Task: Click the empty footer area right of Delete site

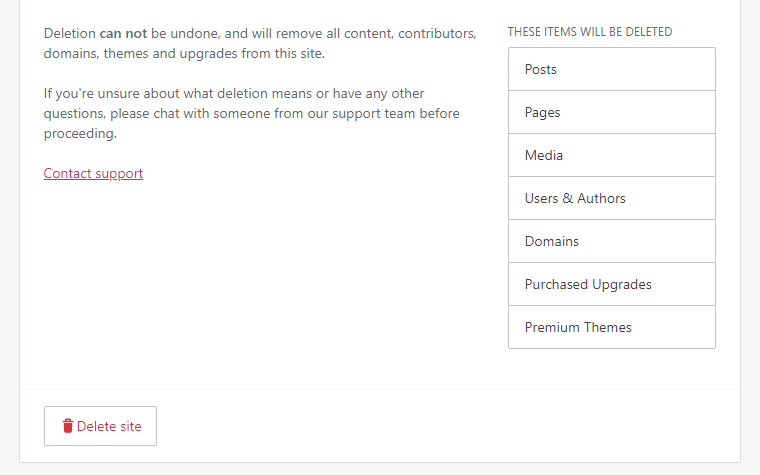Action: [x=450, y=426]
